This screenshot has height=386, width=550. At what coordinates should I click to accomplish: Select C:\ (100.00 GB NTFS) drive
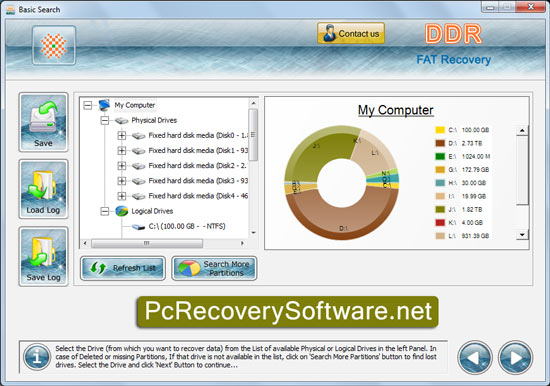187,226
